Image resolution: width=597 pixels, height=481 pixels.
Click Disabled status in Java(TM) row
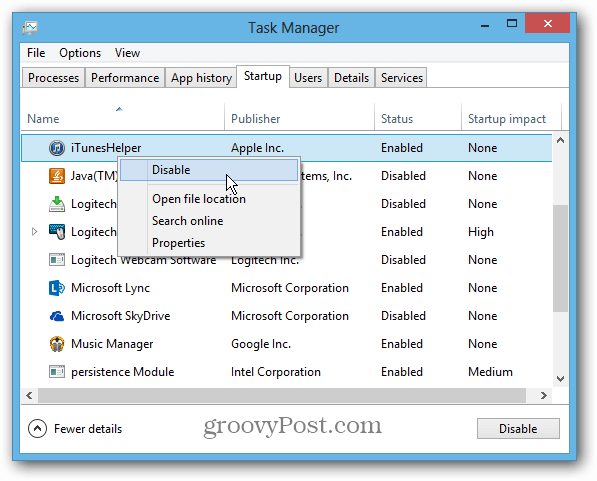click(403, 176)
